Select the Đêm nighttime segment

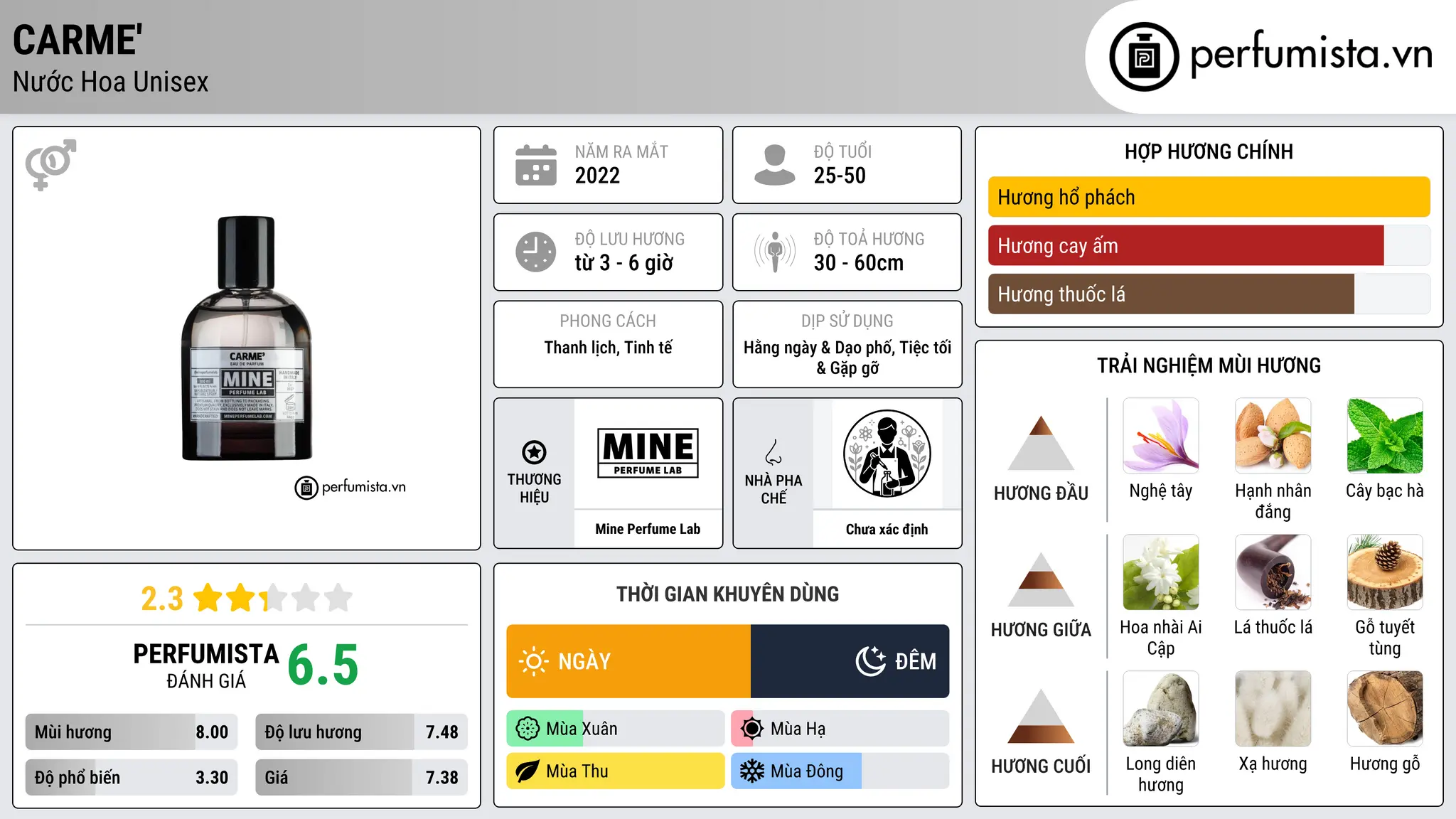click(850, 661)
